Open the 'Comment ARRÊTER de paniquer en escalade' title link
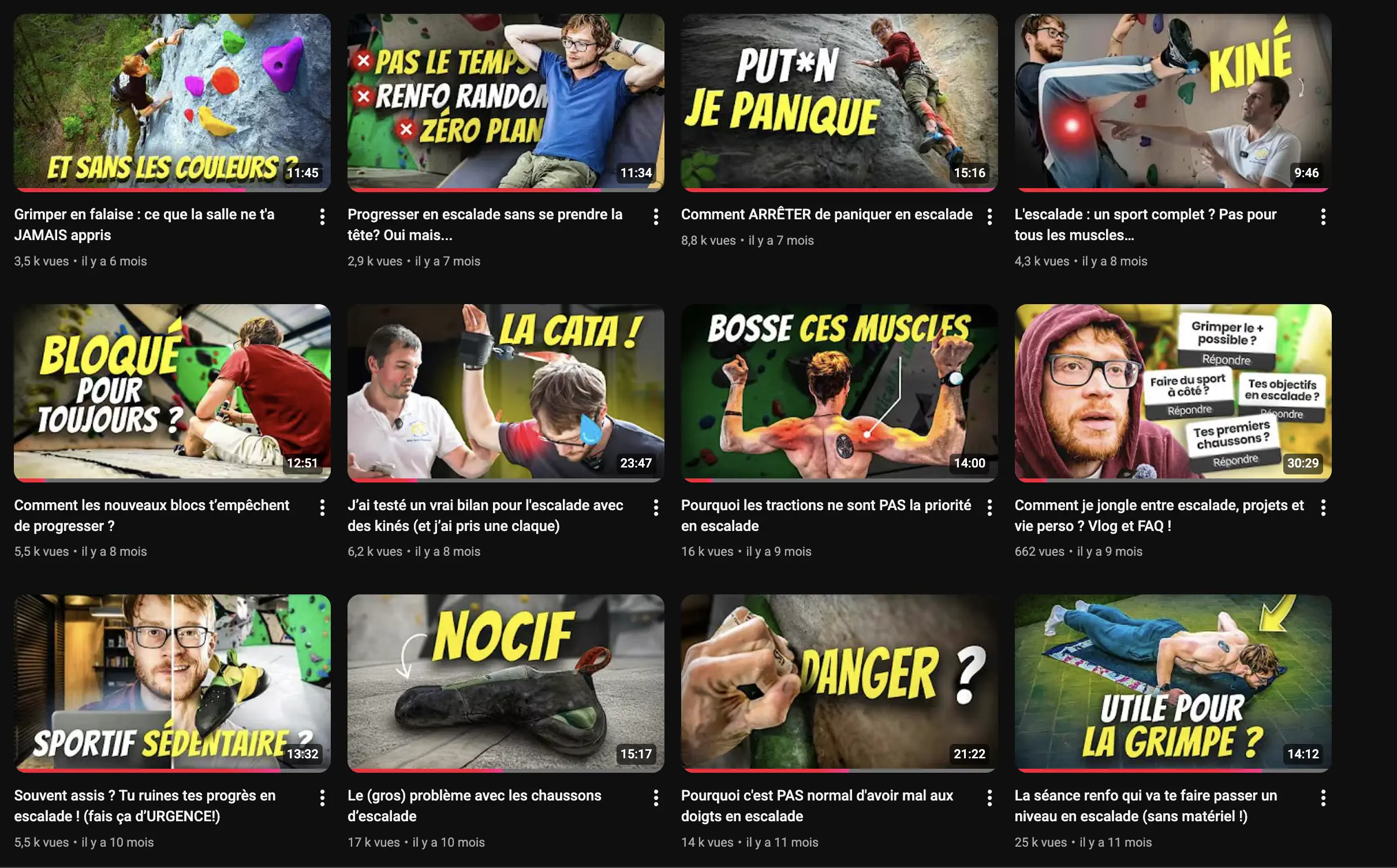This screenshot has width=1397, height=868. tap(827, 215)
